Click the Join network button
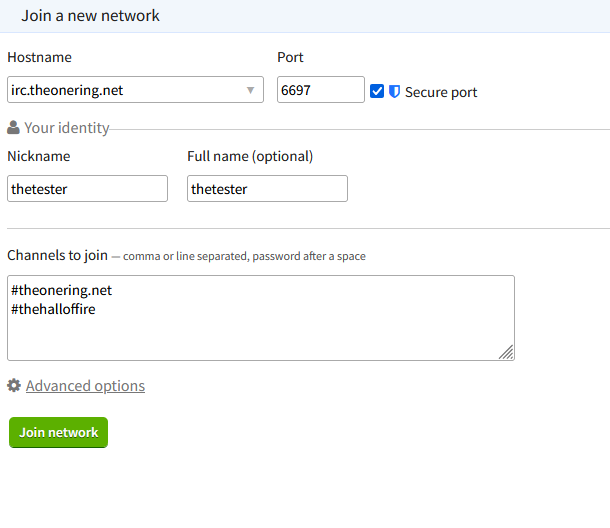This screenshot has height=528, width=610. 58,432
